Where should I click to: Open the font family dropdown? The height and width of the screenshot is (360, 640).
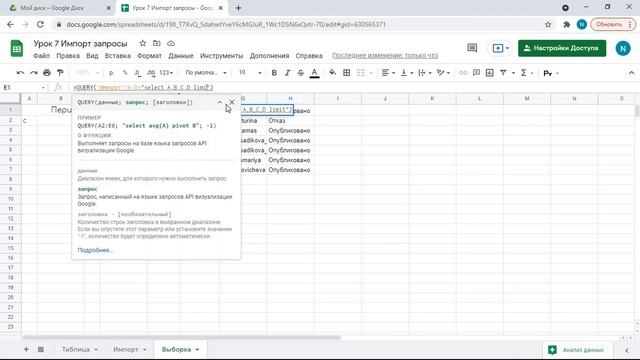206,73
